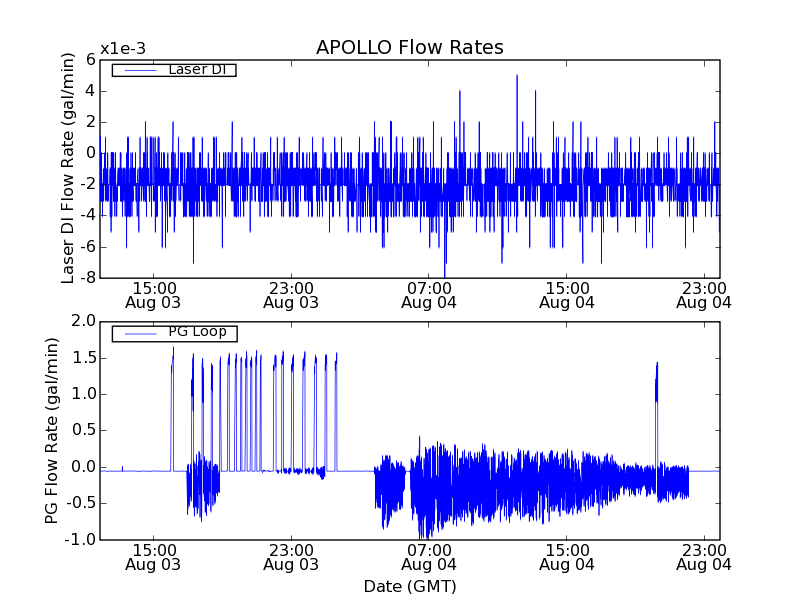Click the Laser DI blue line sample in legend

click(x=141, y=70)
